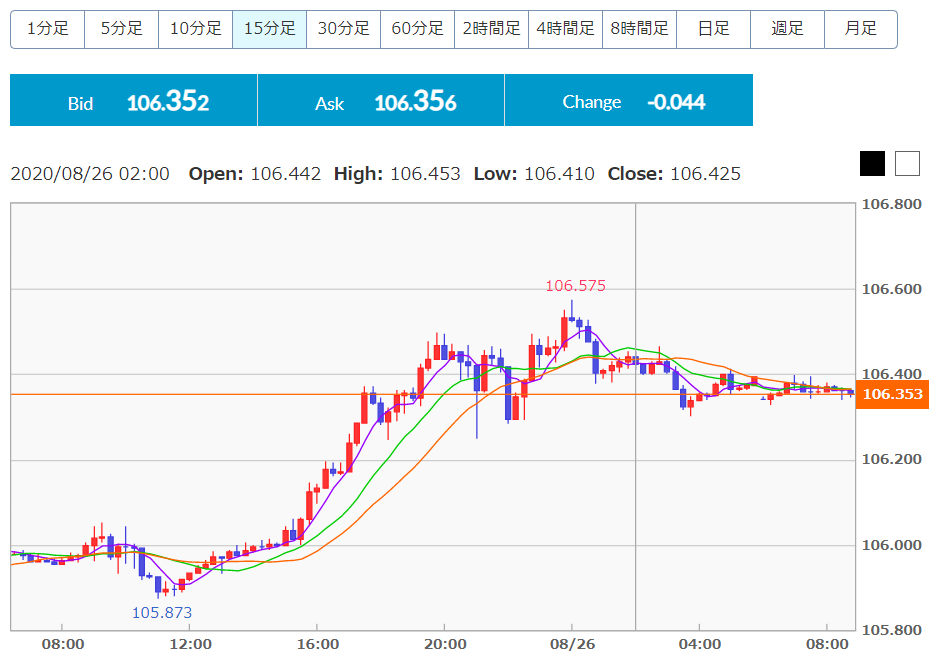Click the 106.575 high price marker
939x660 pixels.
pos(575,286)
